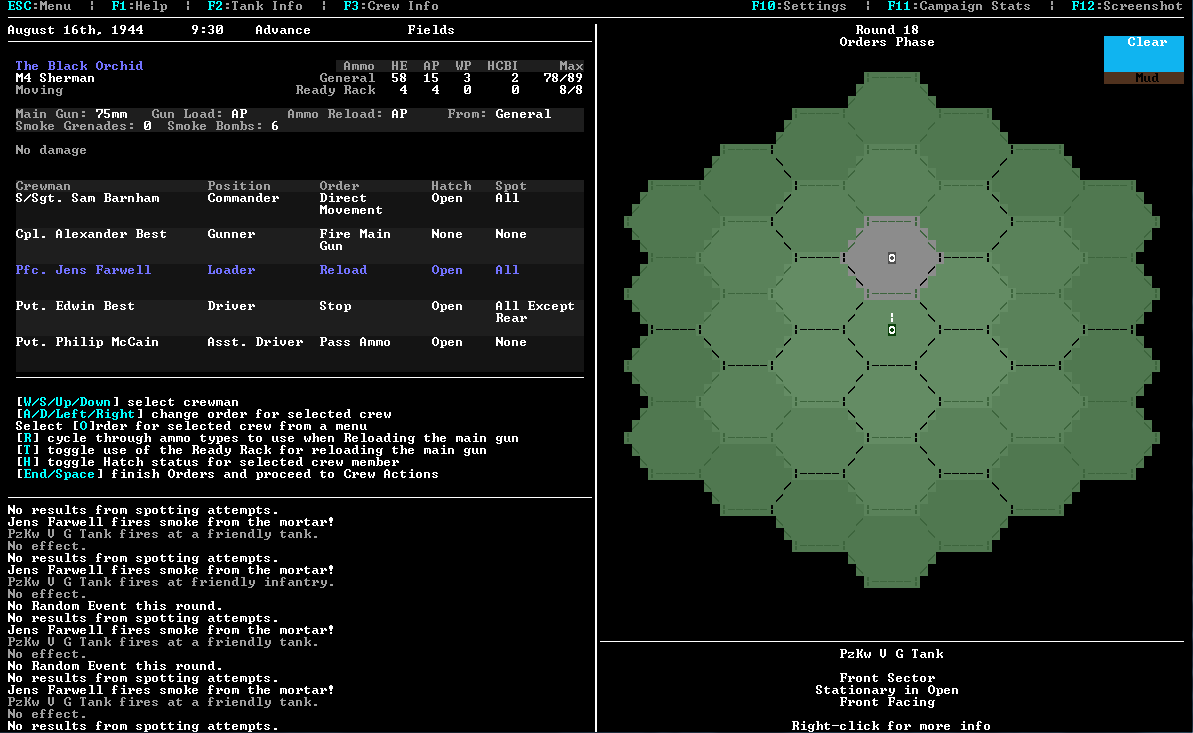
Task: Select crewman S/Sgt. Sam Barnham
Action: 87,198
